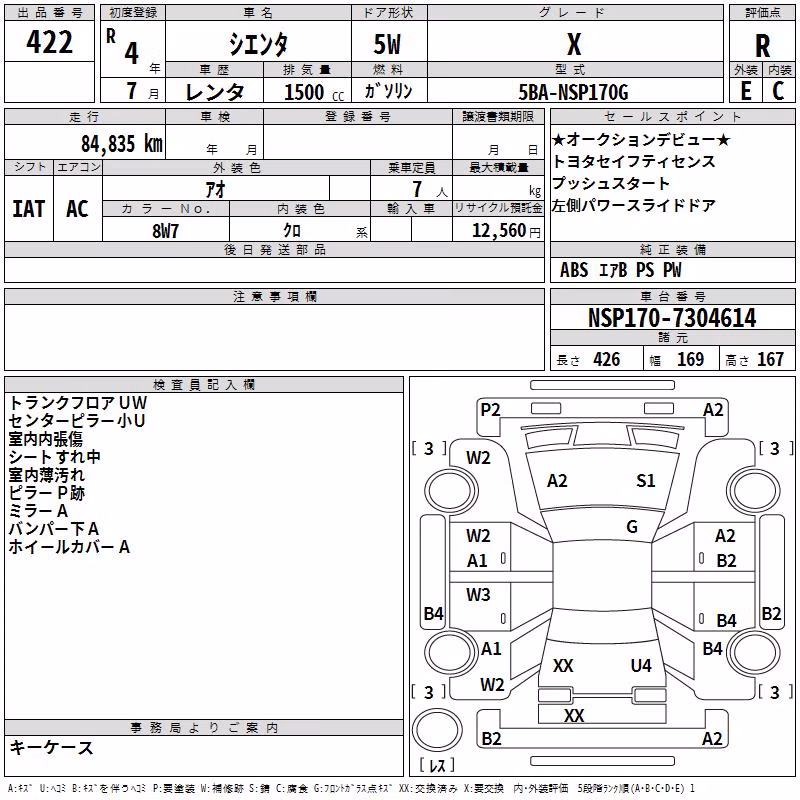This screenshot has width=800, height=800.
Task: Click the office notice キーケース
Action: (52, 747)
